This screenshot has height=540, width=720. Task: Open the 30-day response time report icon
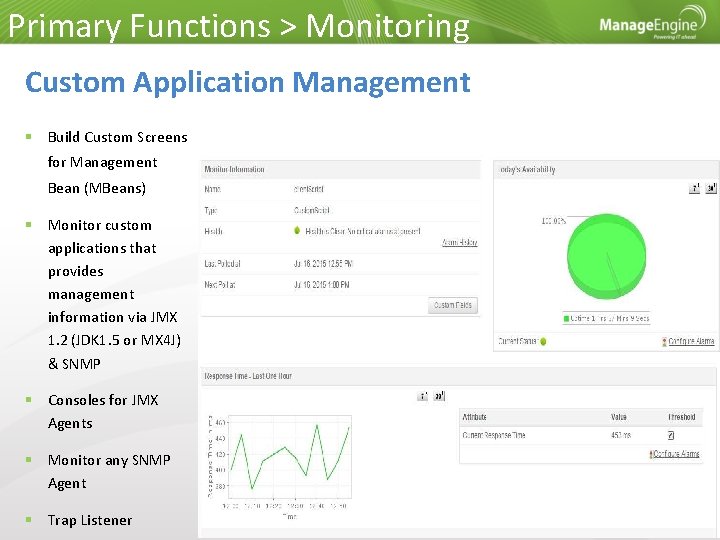click(x=439, y=396)
